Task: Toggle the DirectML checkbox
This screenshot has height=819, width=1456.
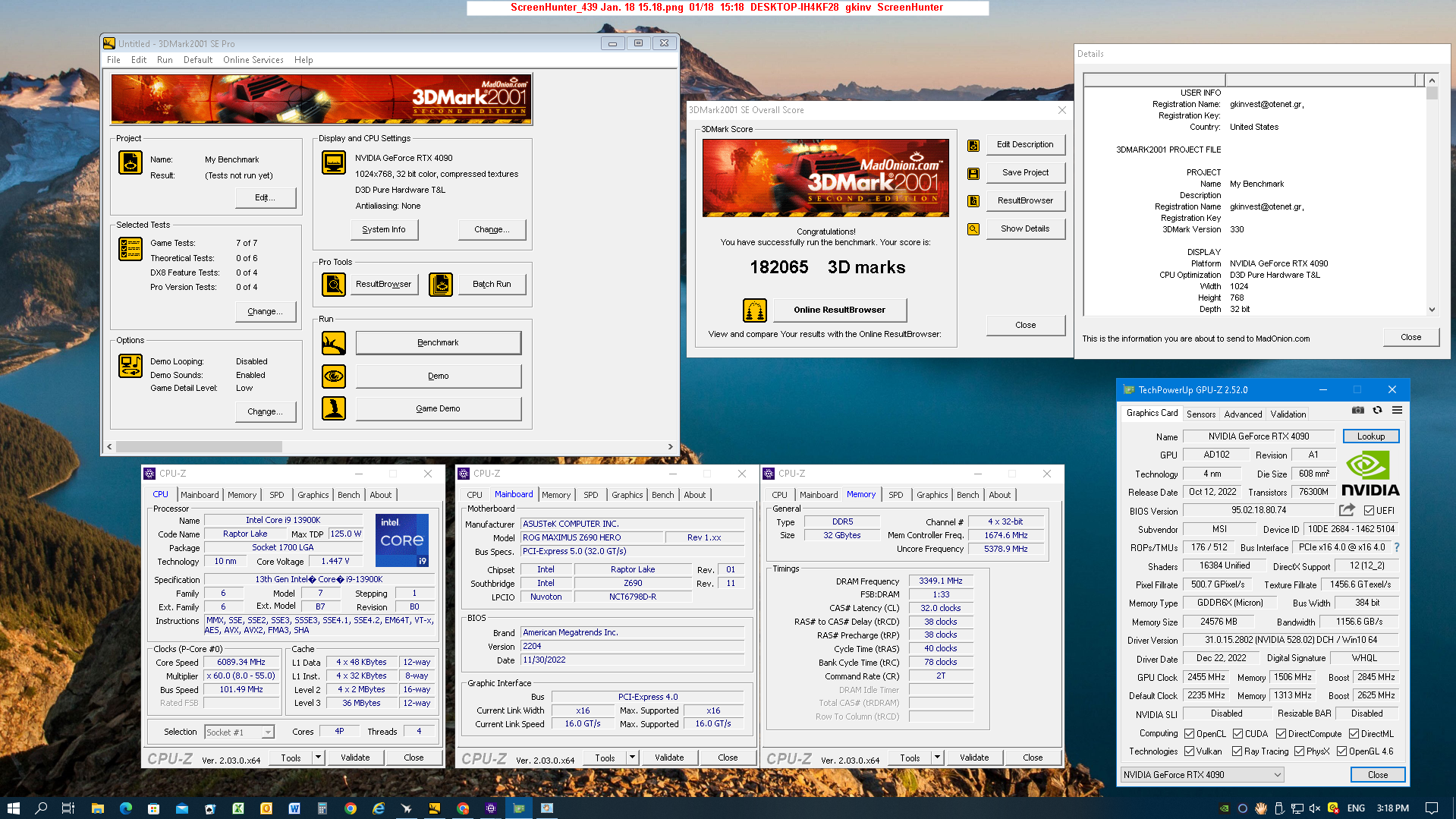Action: [1354, 734]
